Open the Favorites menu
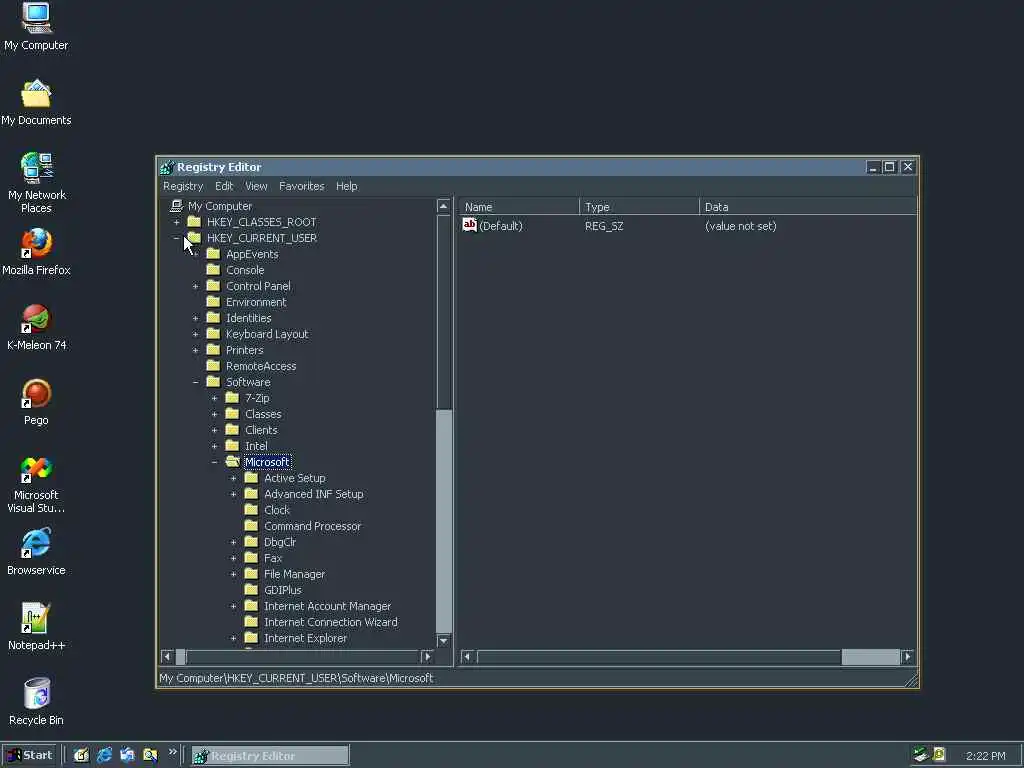Image resolution: width=1024 pixels, height=768 pixels. pos(301,186)
